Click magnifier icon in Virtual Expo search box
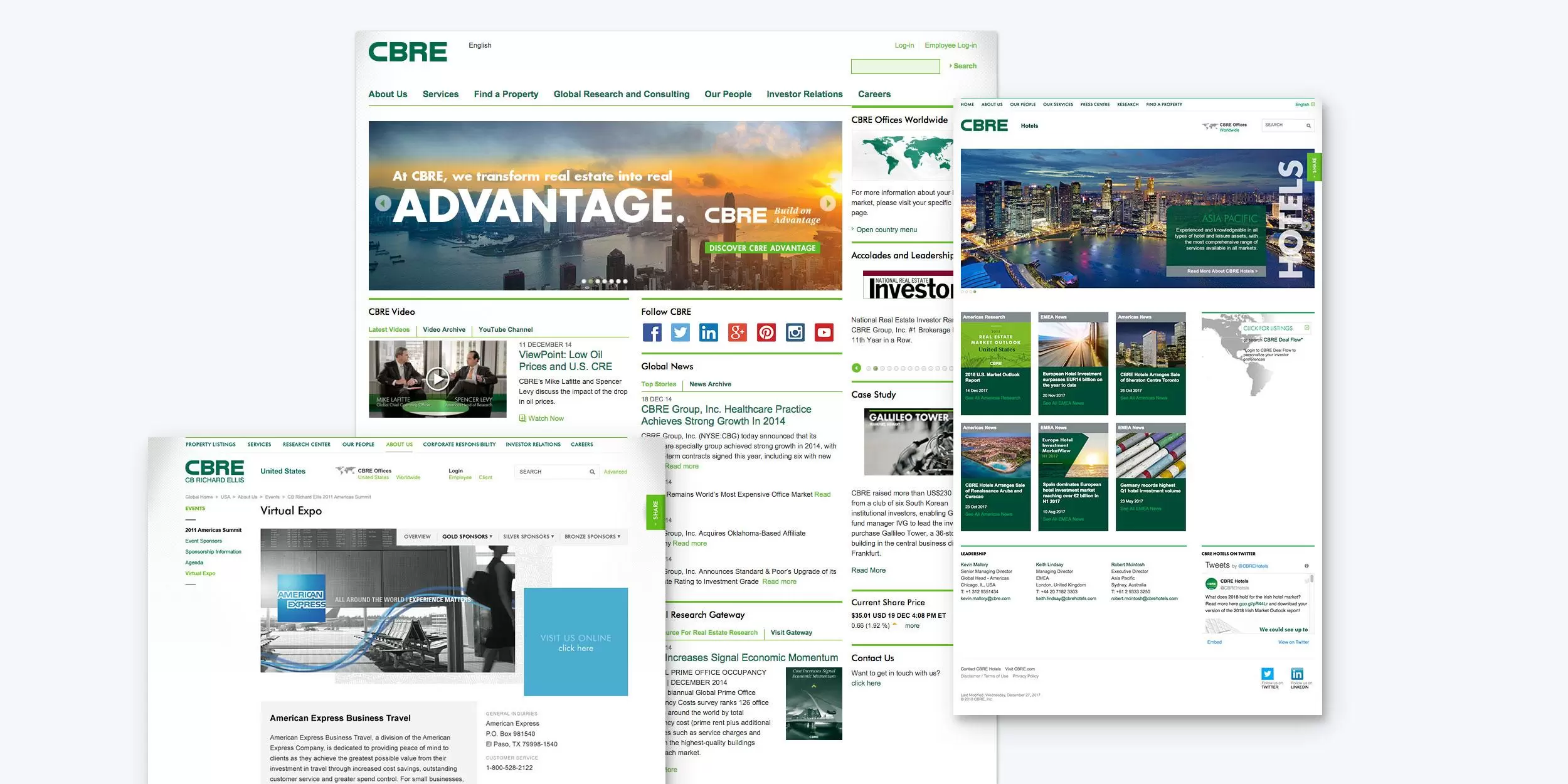The height and width of the screenshot is (784, 1568). (x=592, y=472)
